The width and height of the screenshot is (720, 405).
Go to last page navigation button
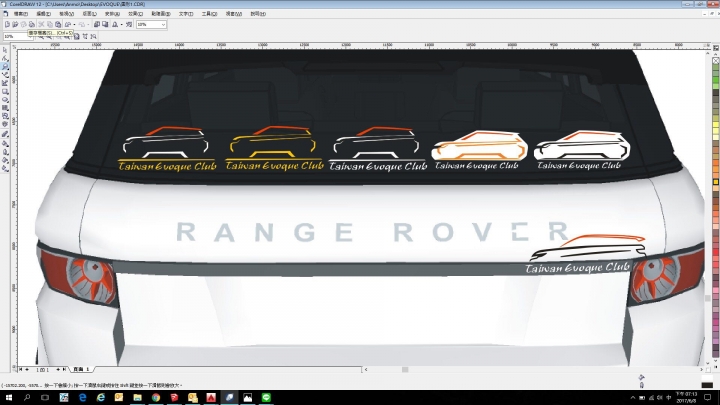coord(64,369)
